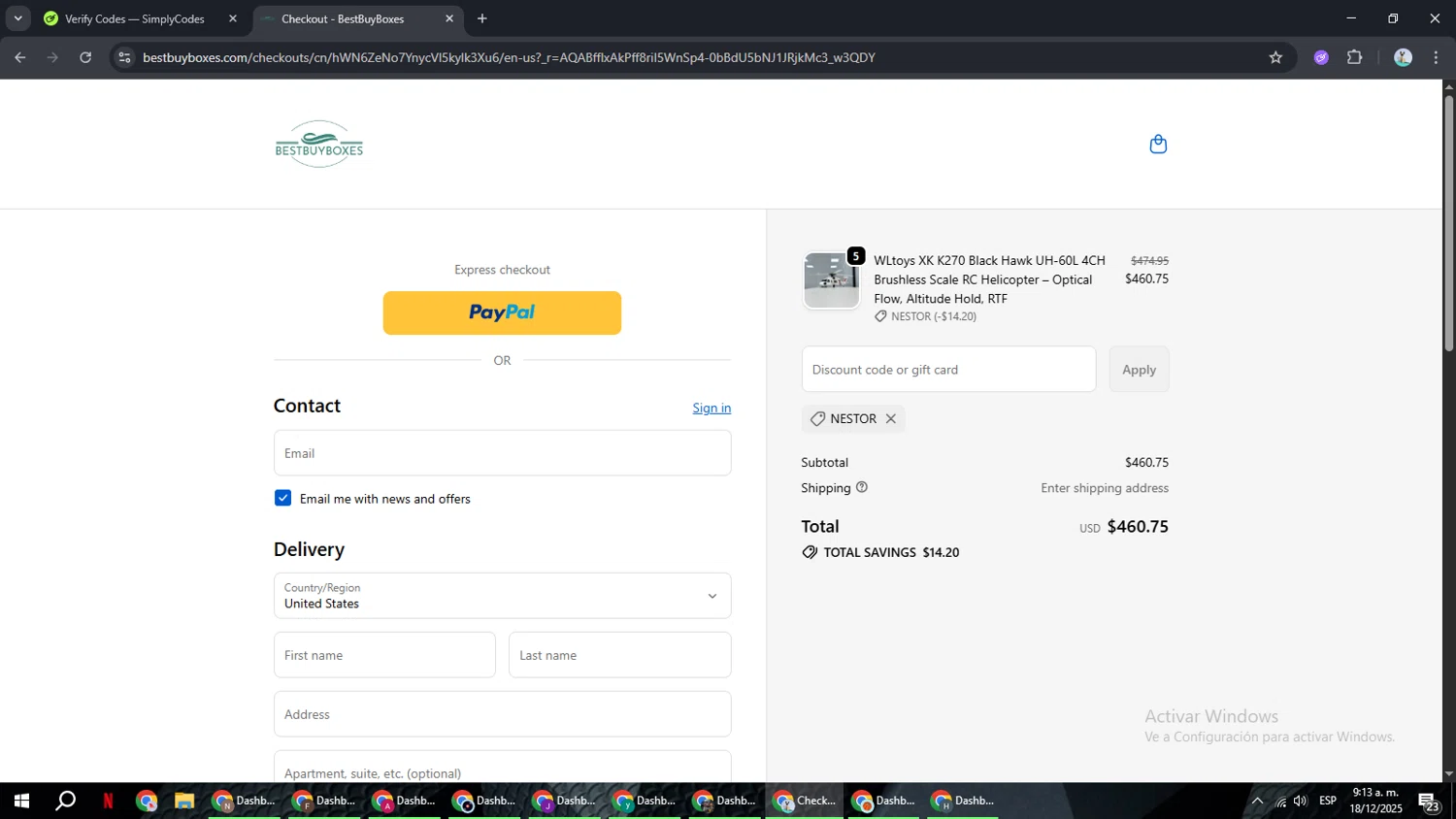Open the network tray icon
This screenshot has height=819, width=1456.
[x=1281, y=801]
